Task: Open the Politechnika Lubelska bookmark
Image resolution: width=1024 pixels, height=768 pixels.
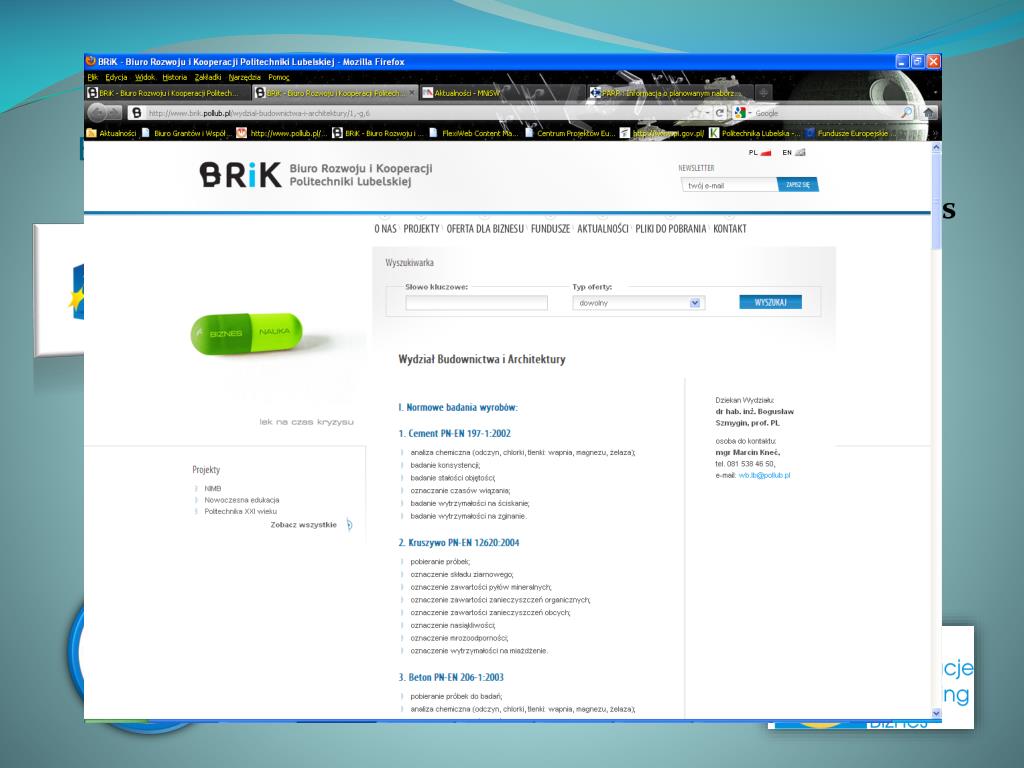Action: (754, 133)
